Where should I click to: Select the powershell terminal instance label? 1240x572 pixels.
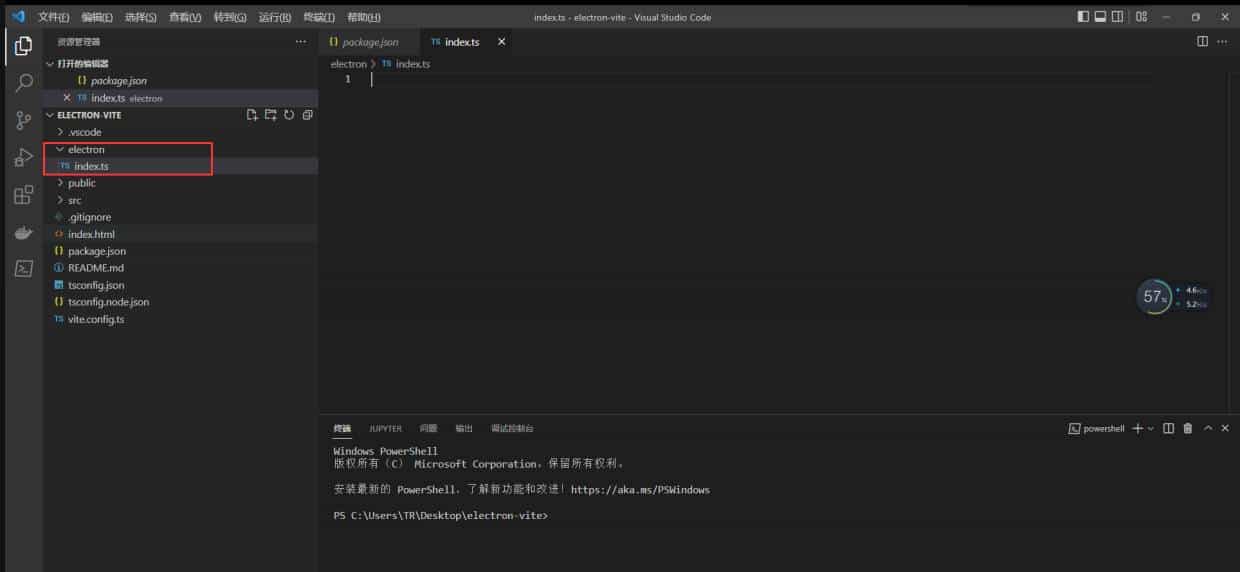click(1096, 428)
